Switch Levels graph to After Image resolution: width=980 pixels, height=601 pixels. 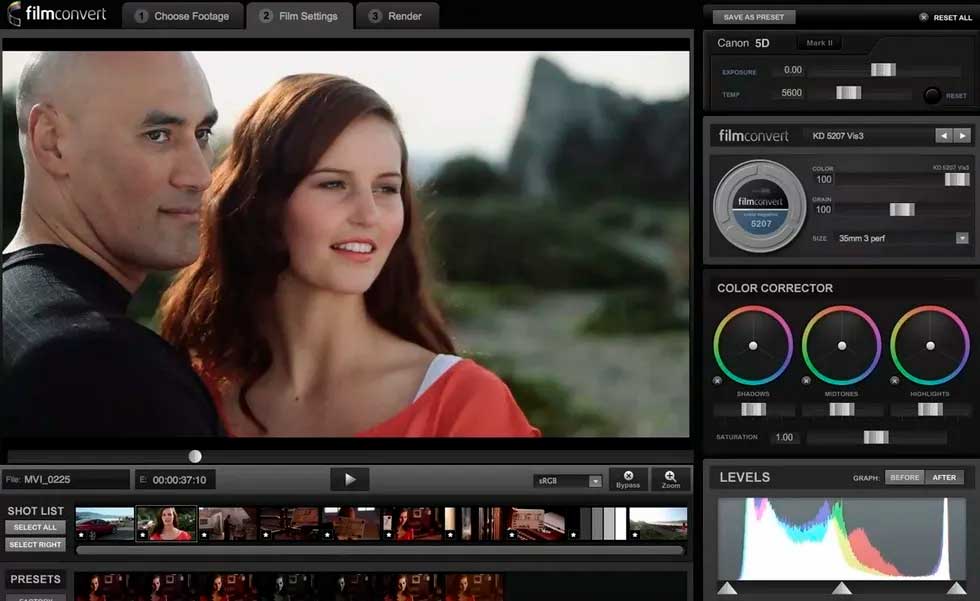944,478
